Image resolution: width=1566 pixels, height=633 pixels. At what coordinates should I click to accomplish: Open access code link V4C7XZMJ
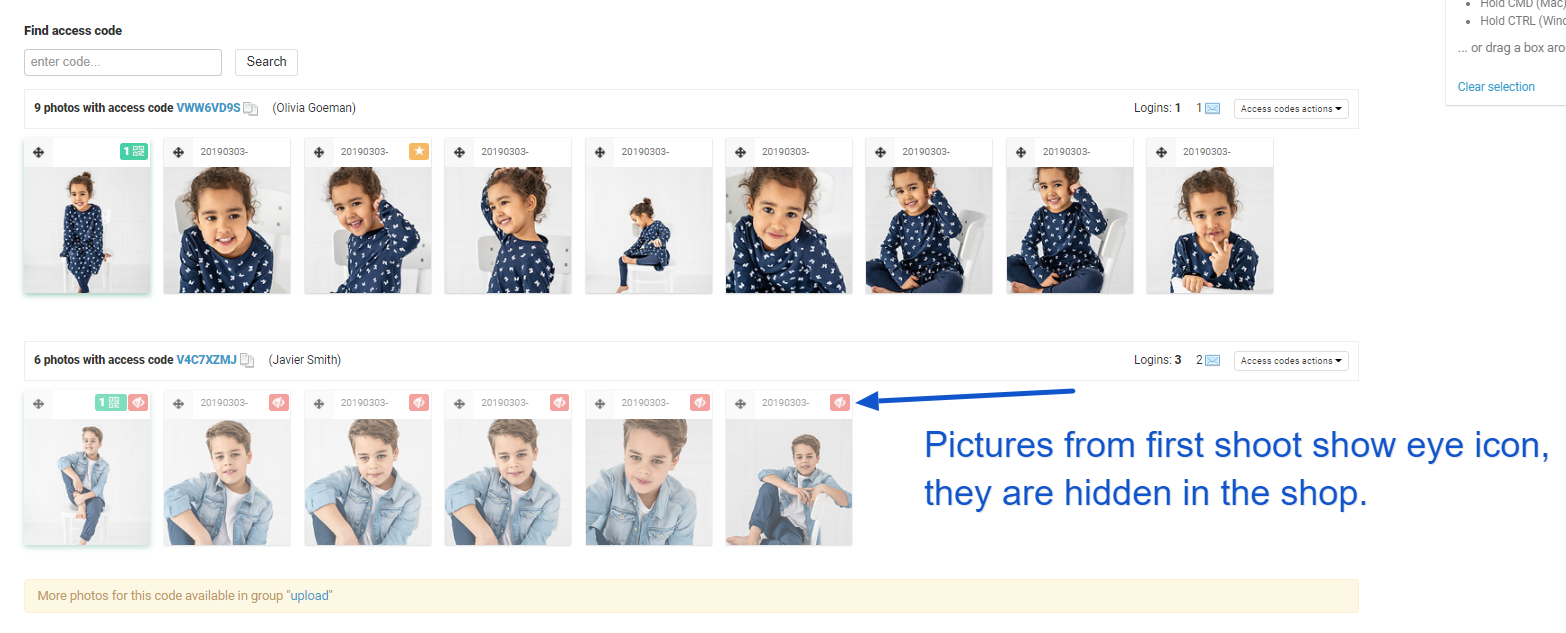(x=207, y=360)
